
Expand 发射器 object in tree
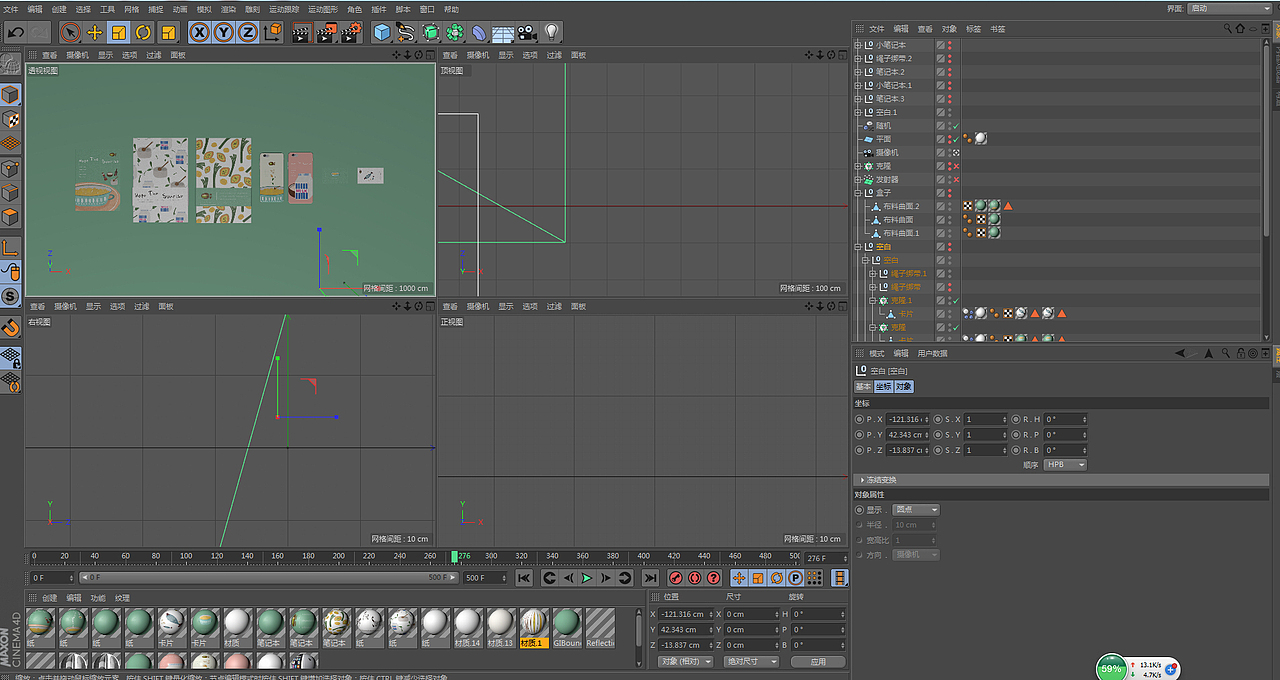pyautogui.click(x=858, y=179)
